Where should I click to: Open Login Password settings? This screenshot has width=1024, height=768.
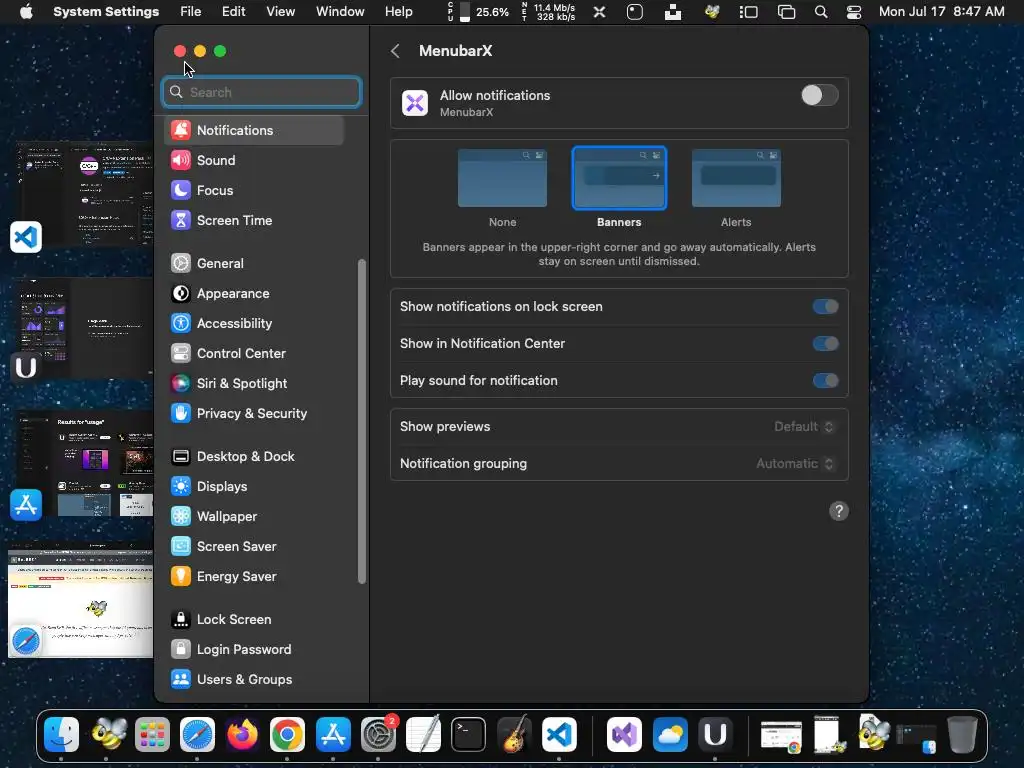coord(254,650)
